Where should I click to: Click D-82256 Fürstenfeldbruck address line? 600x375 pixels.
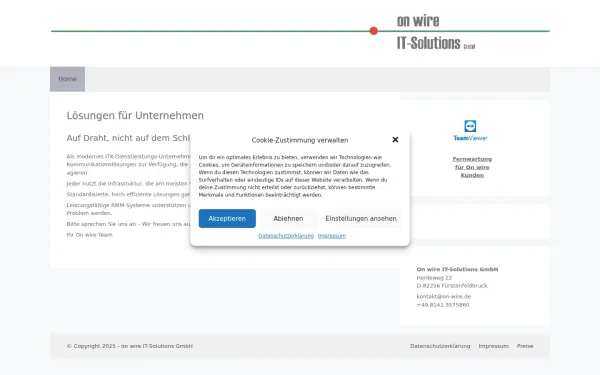452,285
